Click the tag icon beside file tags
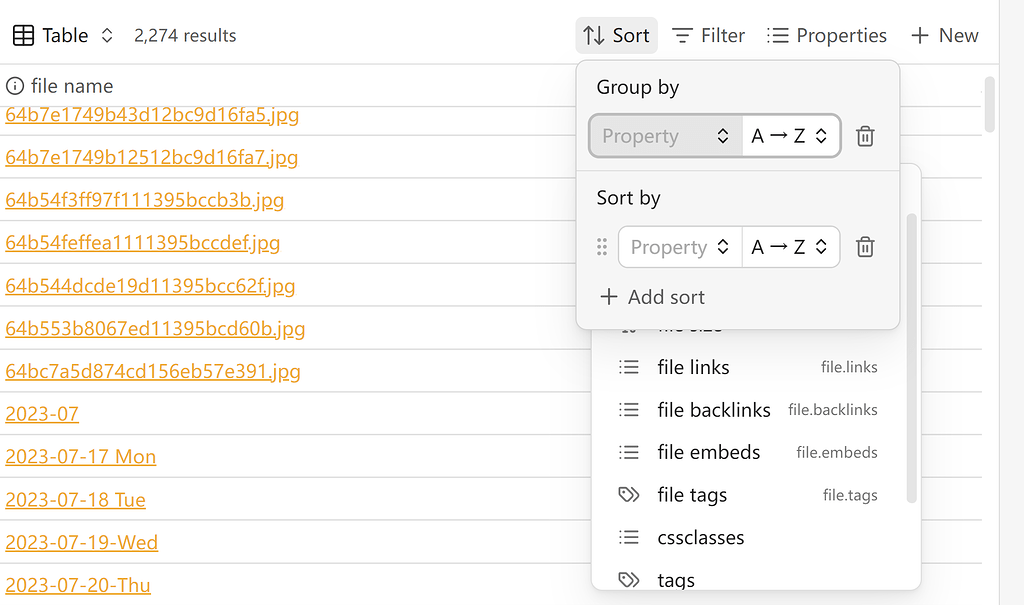The height and width of the screenshot is (605, 1024). [x=629, y=495]
